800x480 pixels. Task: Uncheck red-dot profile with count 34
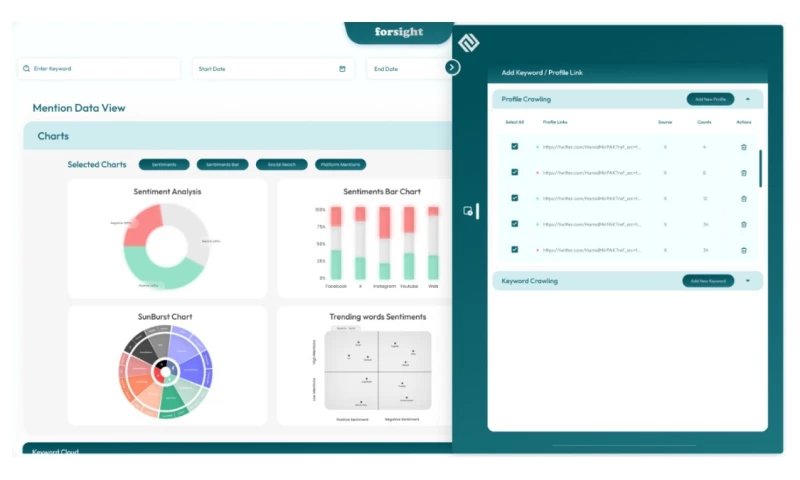514,249
